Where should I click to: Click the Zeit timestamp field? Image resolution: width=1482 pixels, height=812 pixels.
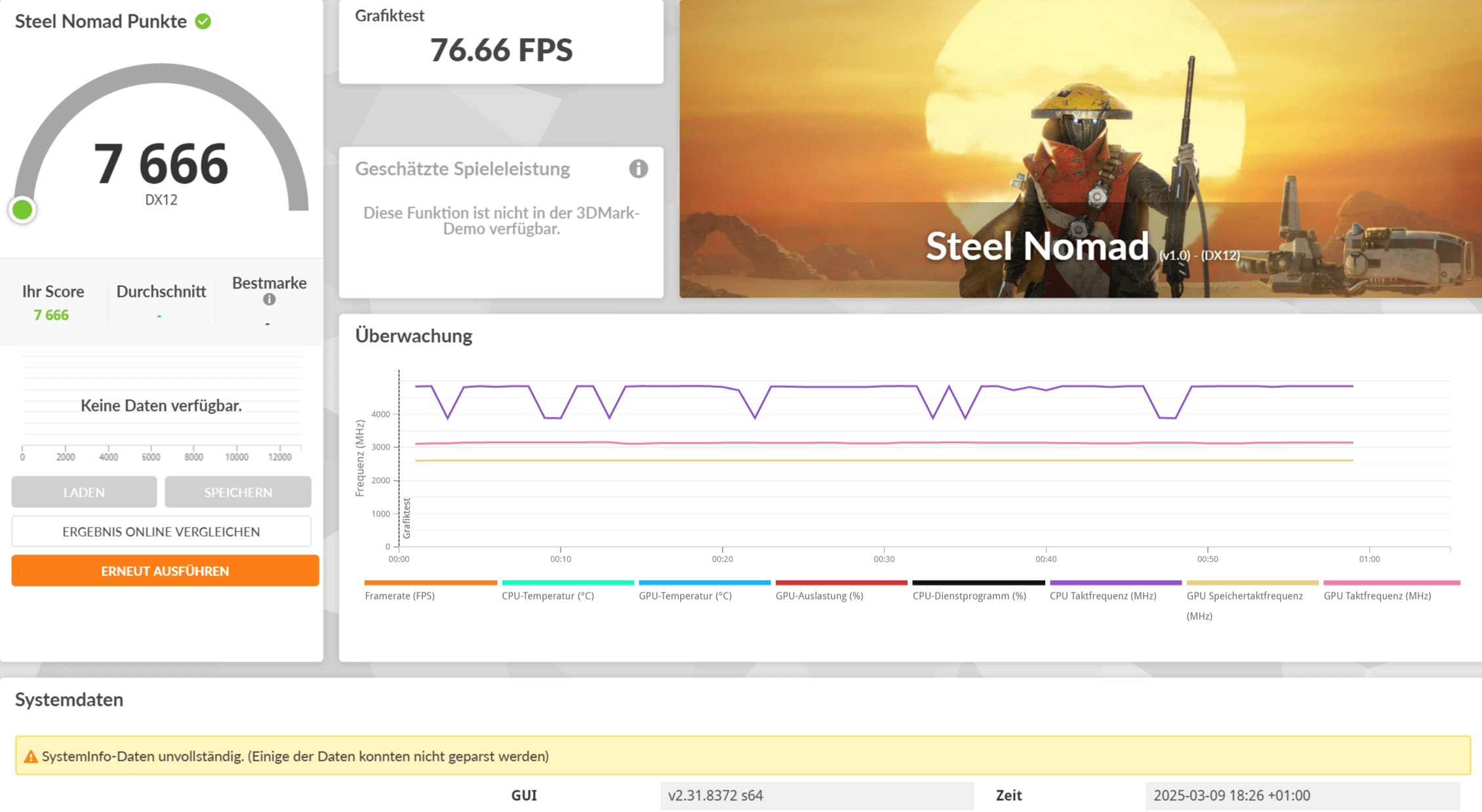coord(1302,796)
